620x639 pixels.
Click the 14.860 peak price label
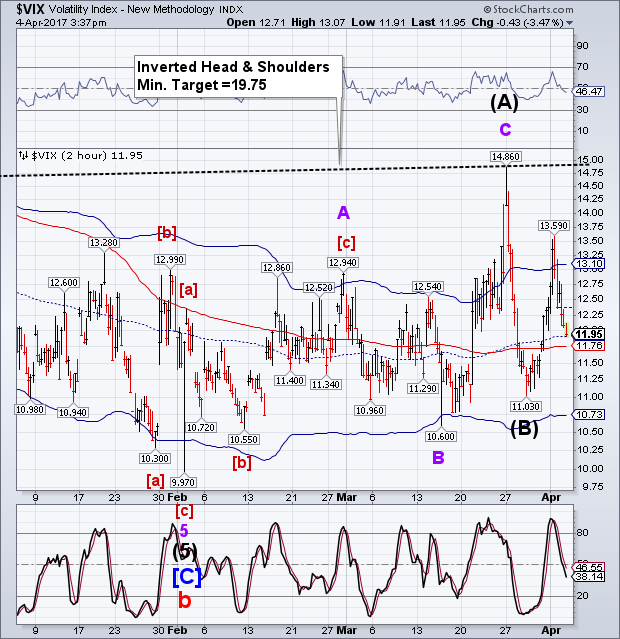click(x=507, y=156)
